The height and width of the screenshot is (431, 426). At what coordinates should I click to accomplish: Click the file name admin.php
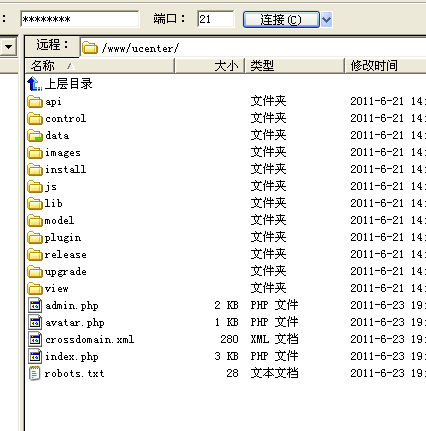(x=72, y=306)
